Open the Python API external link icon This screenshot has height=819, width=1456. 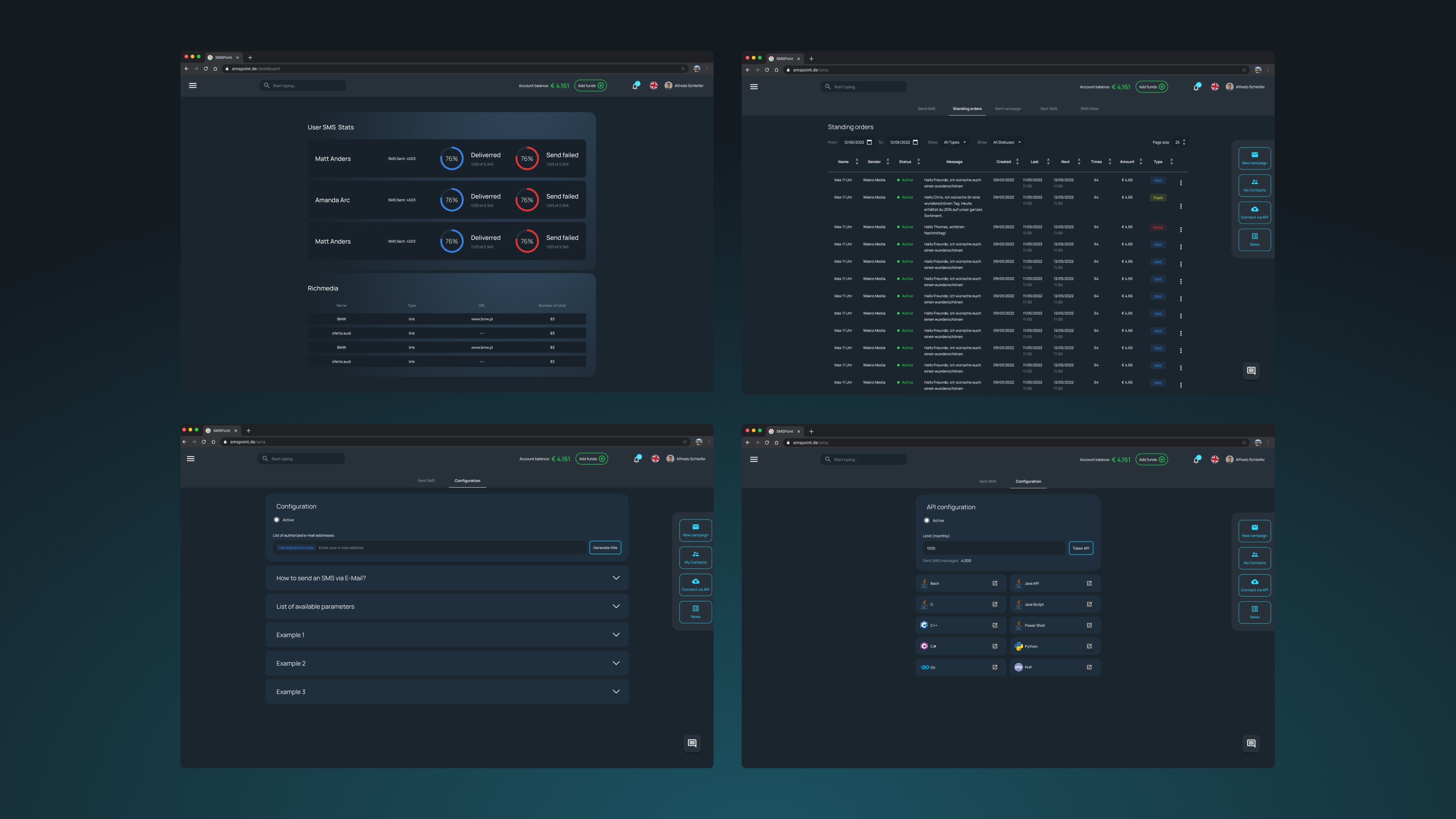click(1089, 646)
